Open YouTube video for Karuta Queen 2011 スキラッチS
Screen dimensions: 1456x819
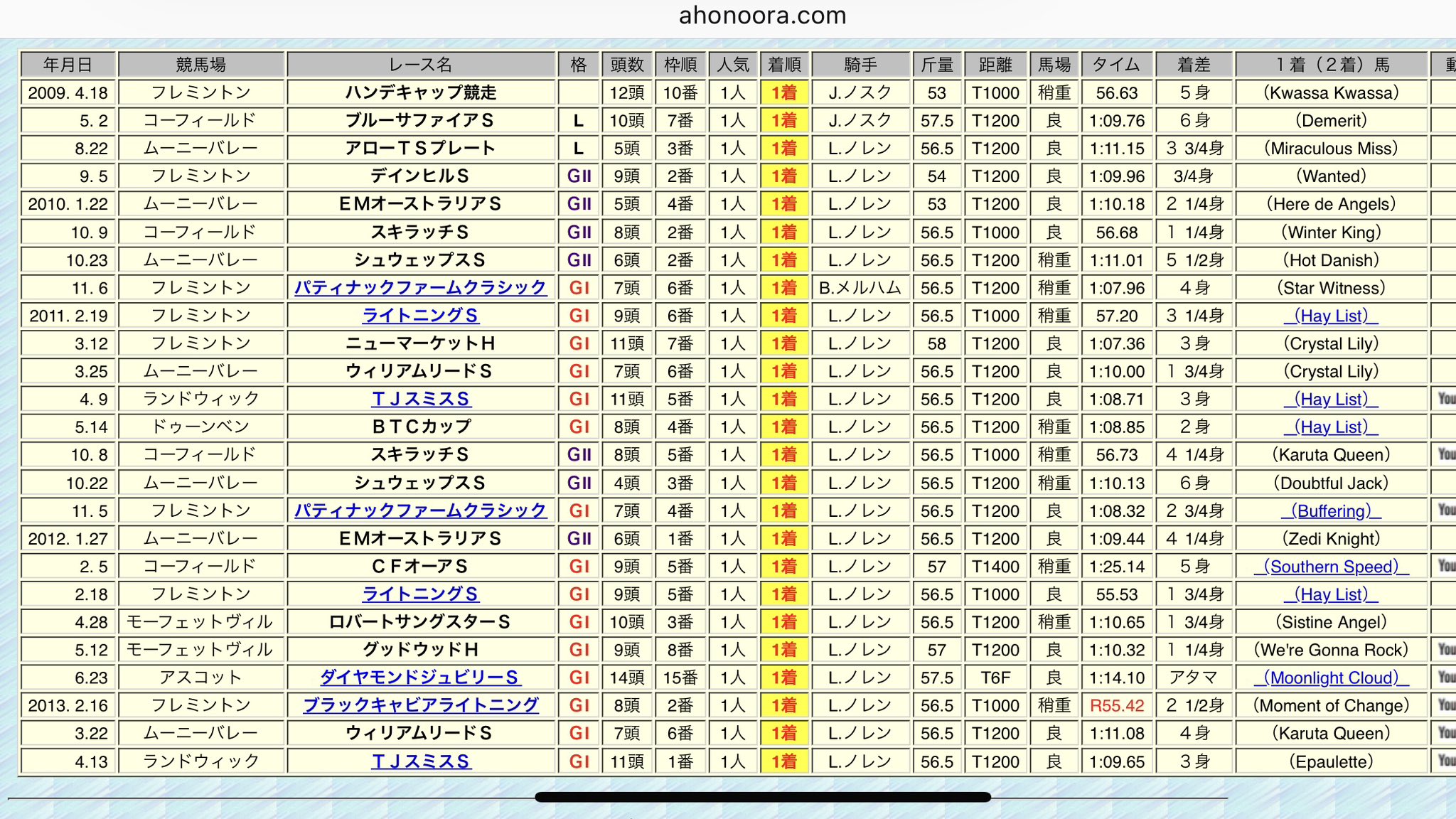tap(1446, 454)
